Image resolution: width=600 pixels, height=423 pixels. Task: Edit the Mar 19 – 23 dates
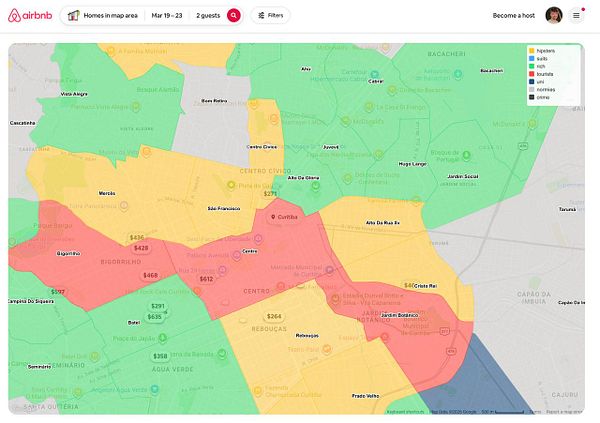167,16
